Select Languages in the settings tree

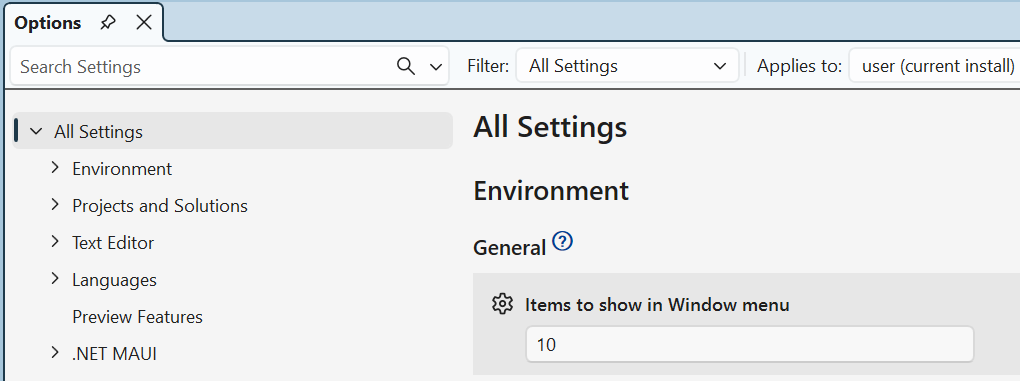[114, 280]
